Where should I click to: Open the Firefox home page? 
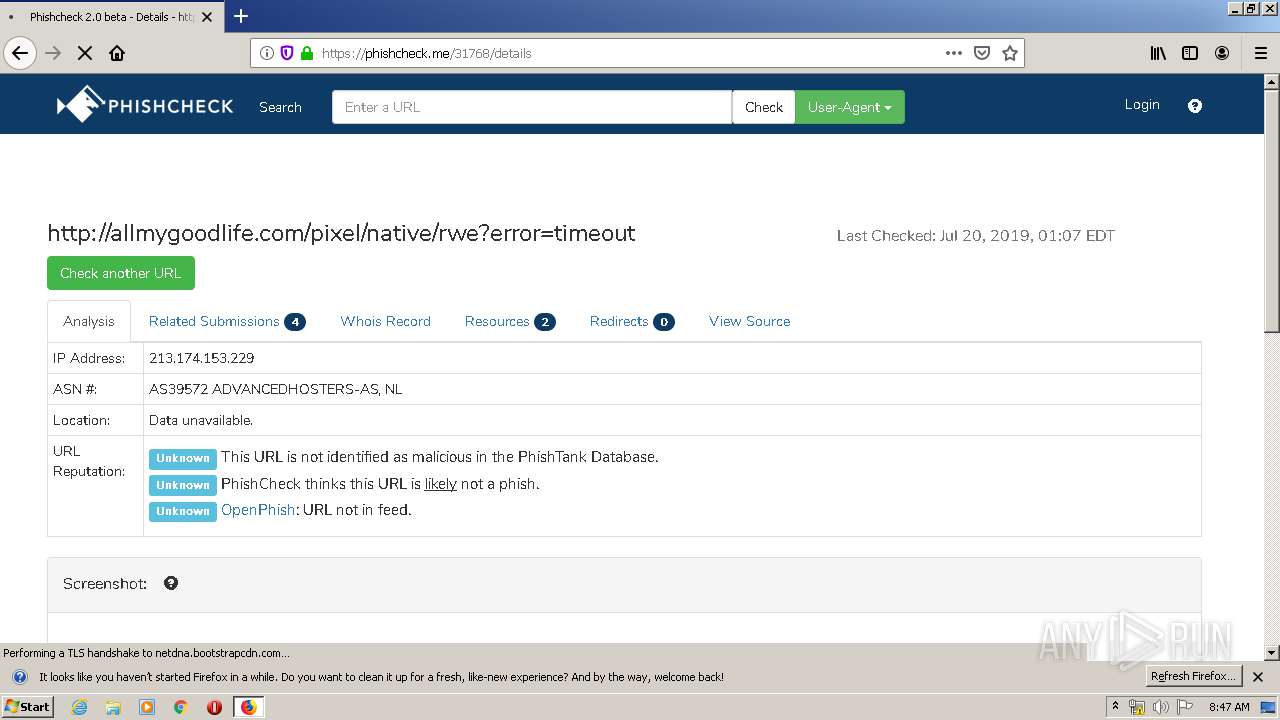point(117,53)
